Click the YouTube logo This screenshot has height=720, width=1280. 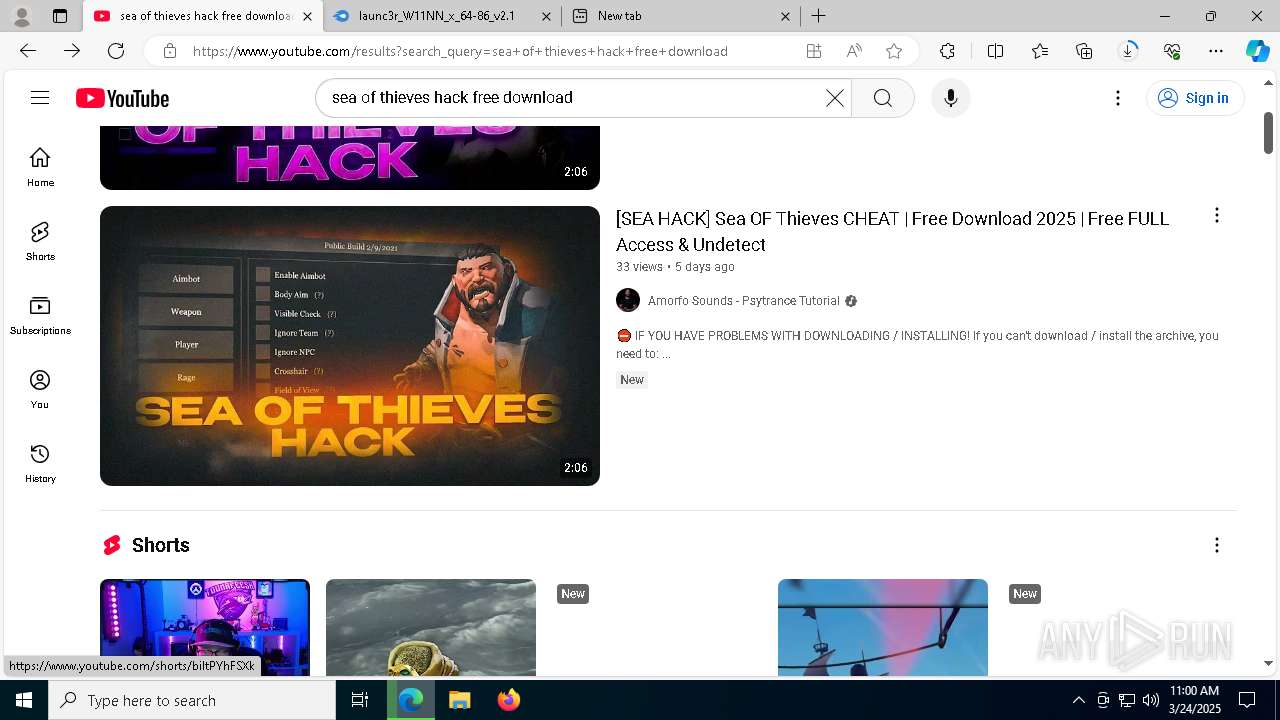[x=123, y=98]
